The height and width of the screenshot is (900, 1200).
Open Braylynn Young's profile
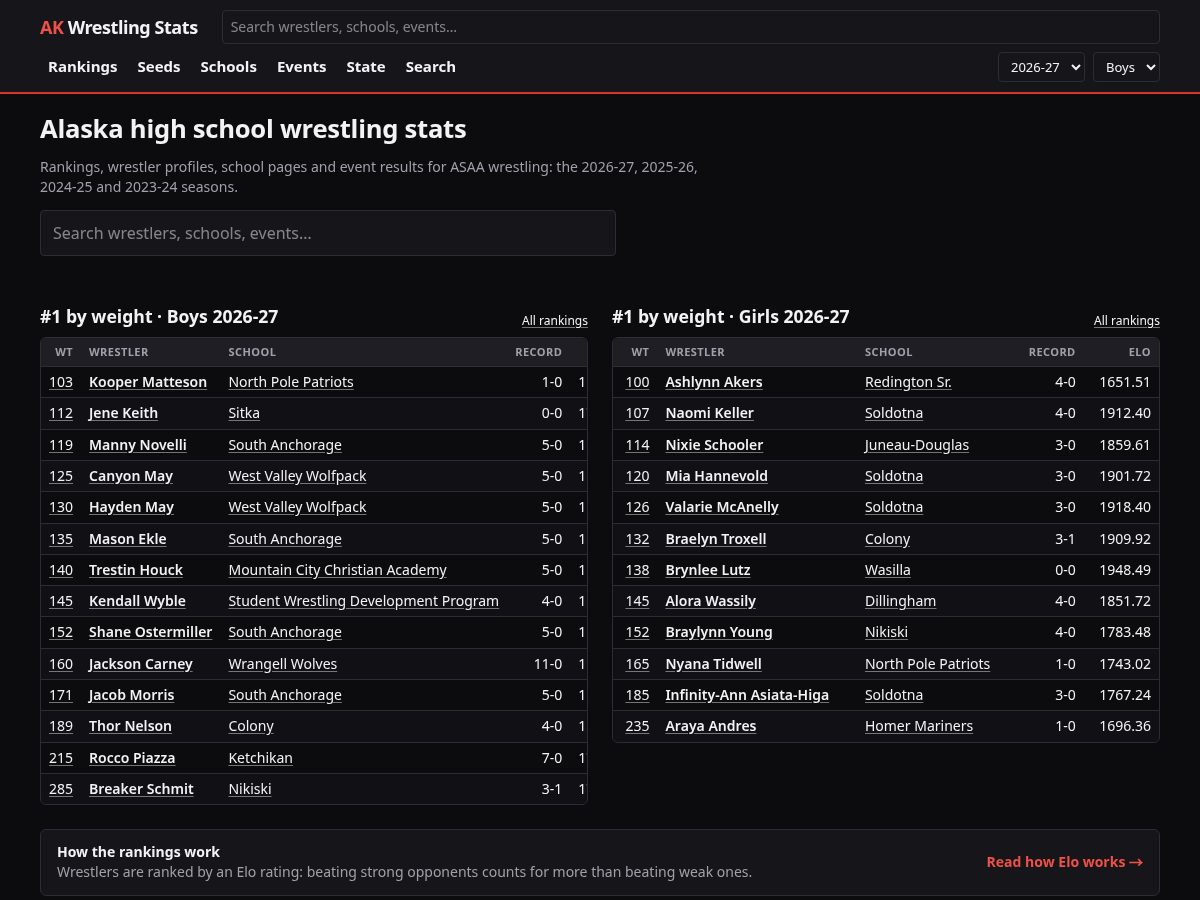(x=719, y=632)
